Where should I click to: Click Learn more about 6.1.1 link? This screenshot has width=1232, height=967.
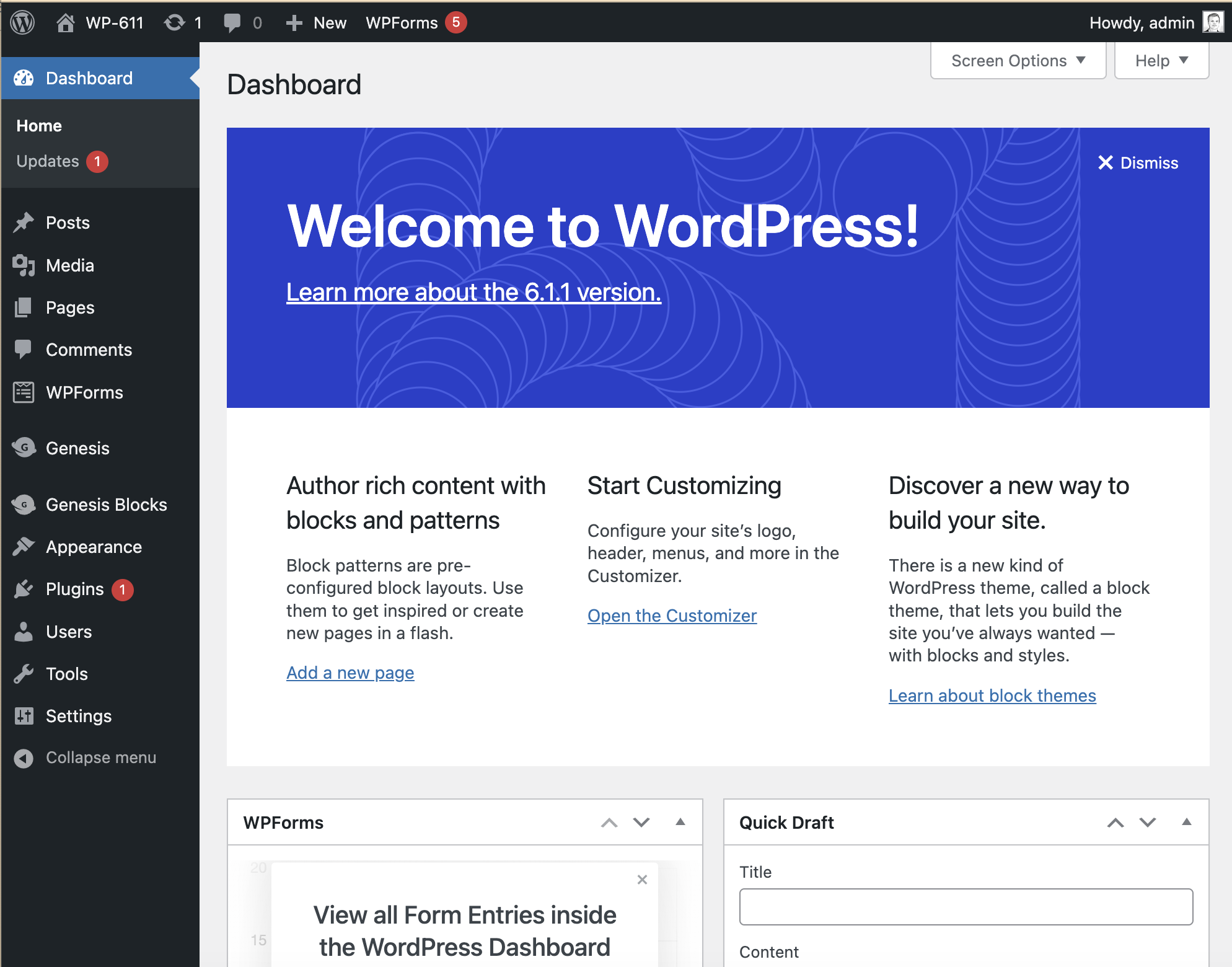[x=473, y=293]
